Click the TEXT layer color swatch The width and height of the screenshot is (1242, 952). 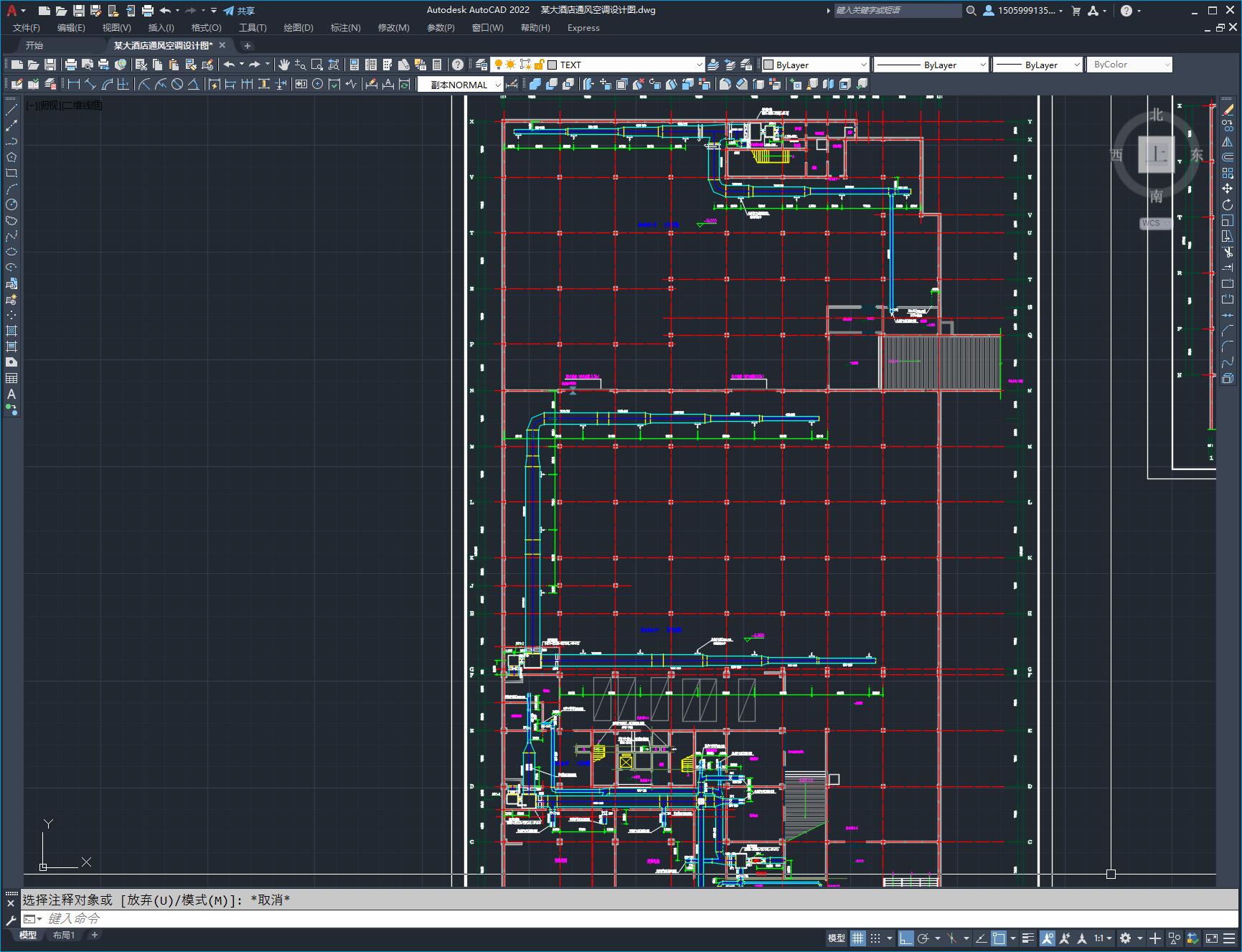point(552,65)
